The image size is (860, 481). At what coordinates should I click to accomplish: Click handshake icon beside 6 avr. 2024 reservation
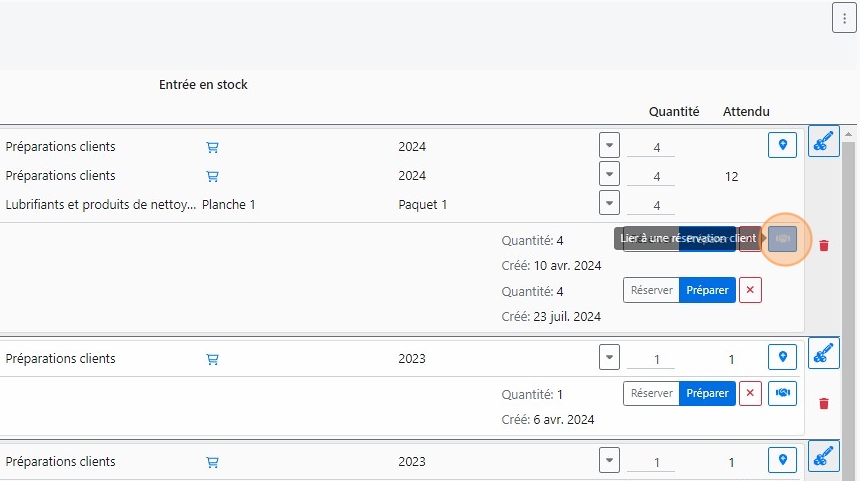(782, 393)
